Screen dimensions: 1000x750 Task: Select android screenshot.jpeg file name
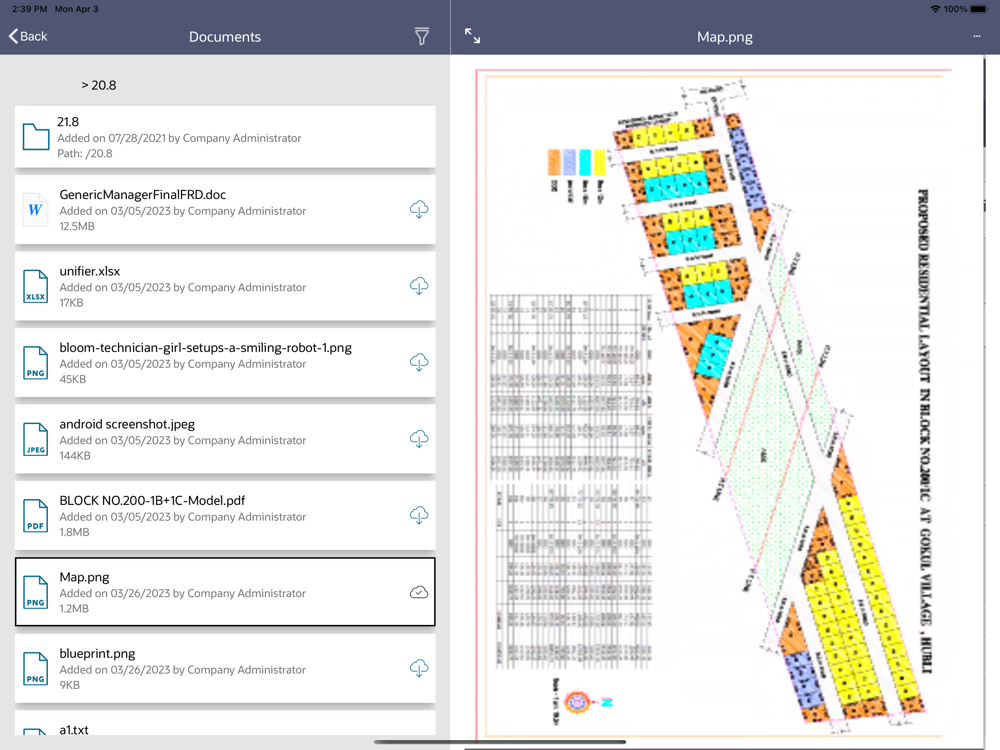click(127, 424)
